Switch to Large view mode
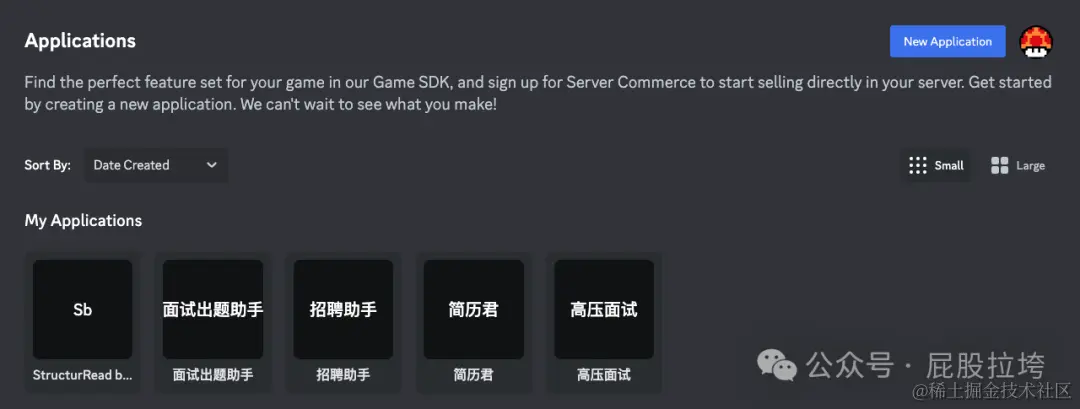Image resolution: width=1080 pixels, height=409 pixels. (x=1018, y=165)
